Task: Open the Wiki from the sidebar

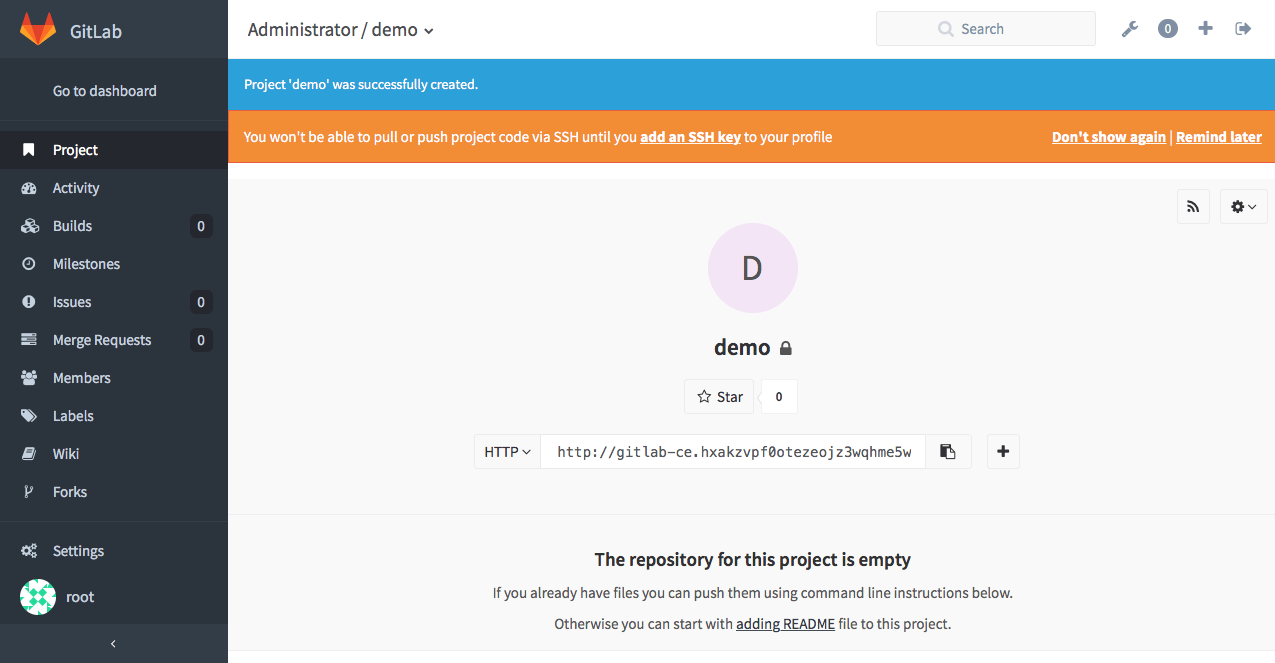Action: pyautogui.click(x=68, y=453)
